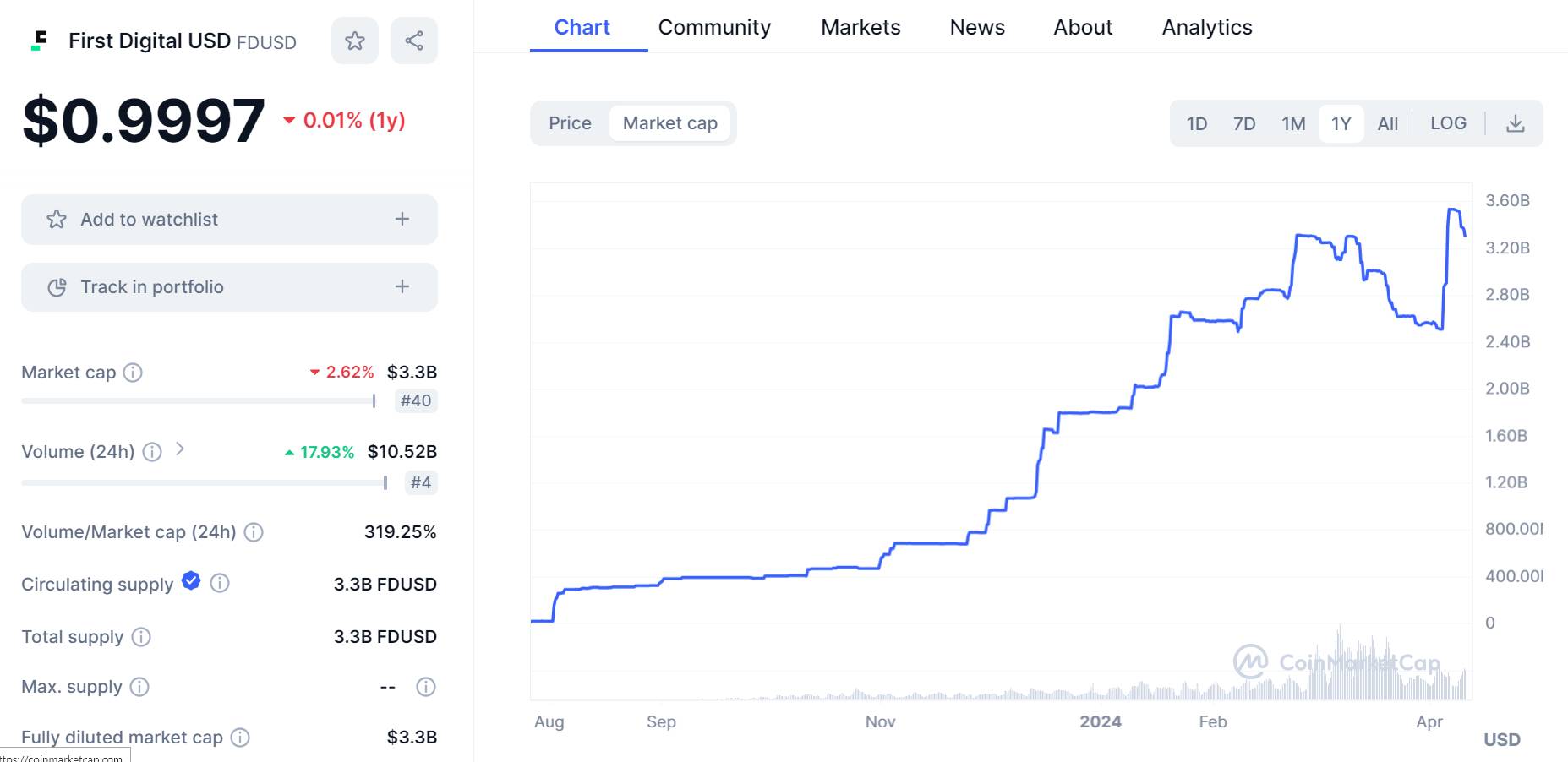Viewport: 1568px width, 762px height.
Task: Click the #4 volume rank badge
Action: pos(420,483)
